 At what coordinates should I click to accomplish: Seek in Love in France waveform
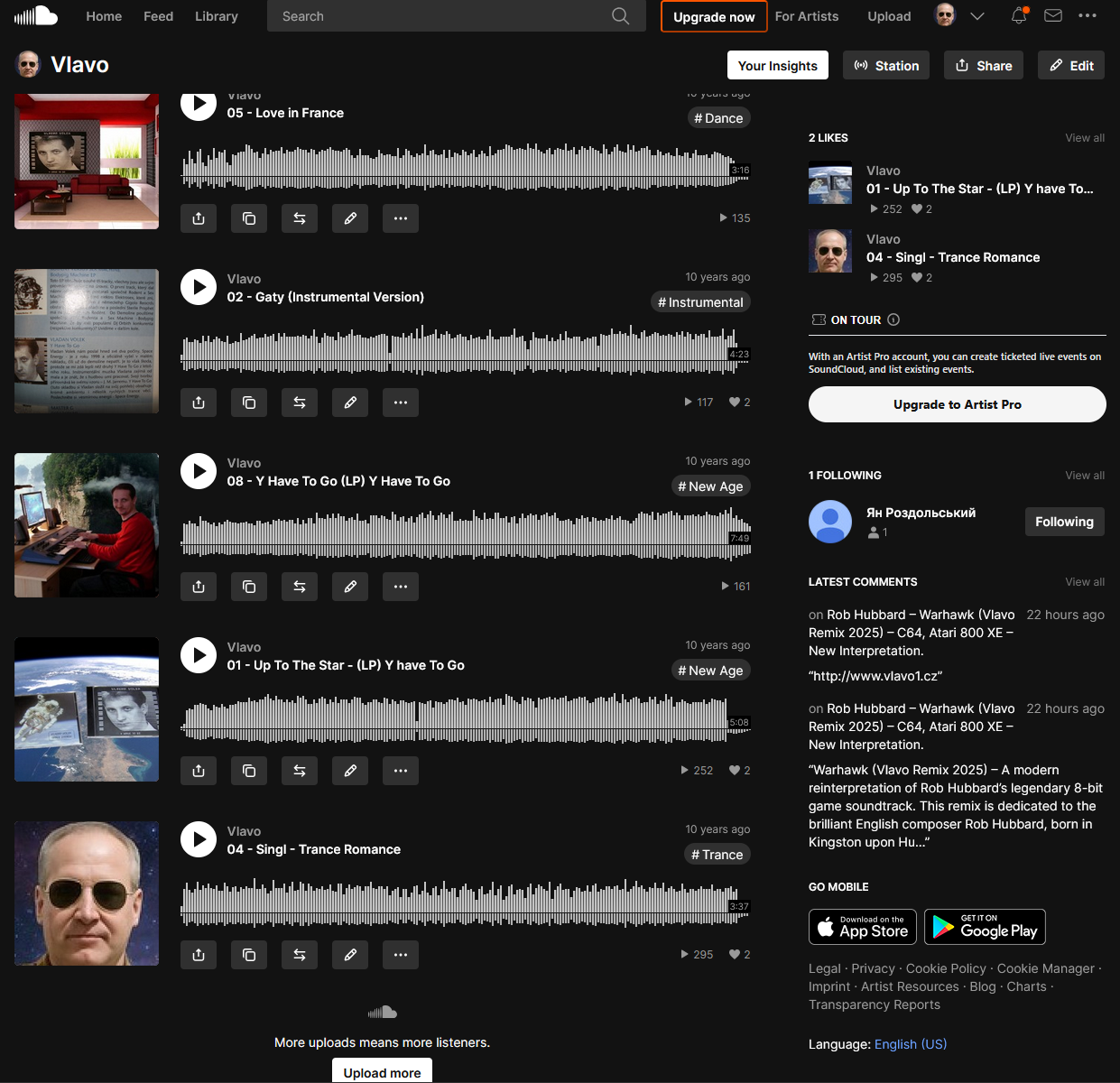(x=466, y=166)
